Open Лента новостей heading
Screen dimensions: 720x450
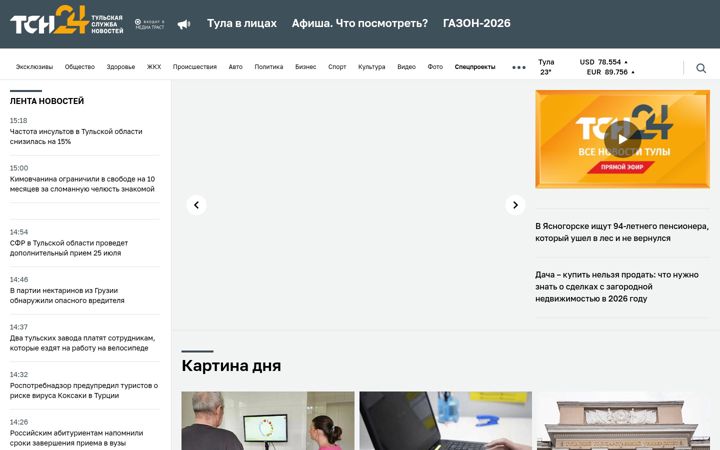click(47, 101)
